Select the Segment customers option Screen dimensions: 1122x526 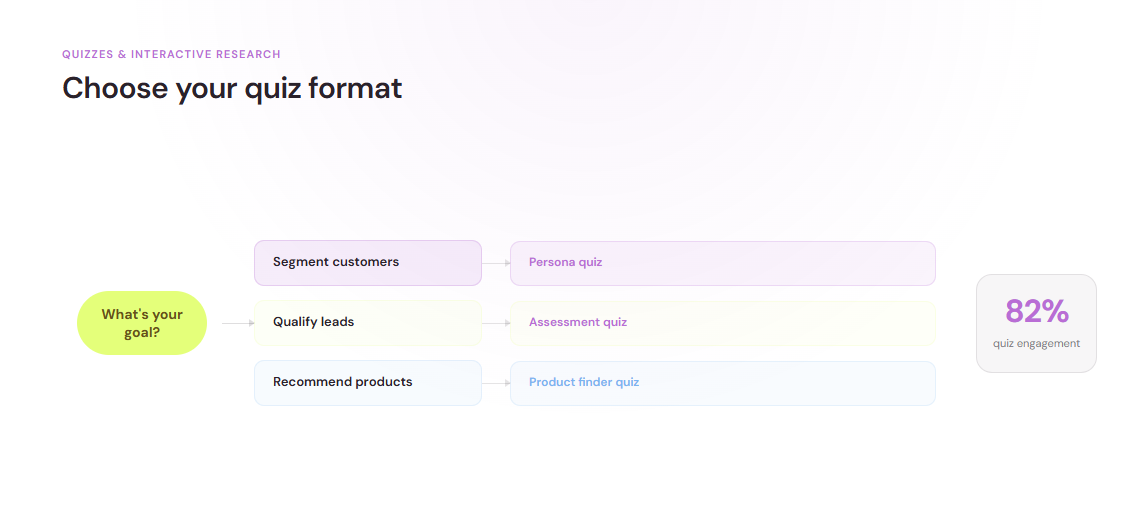coord(368,263)
